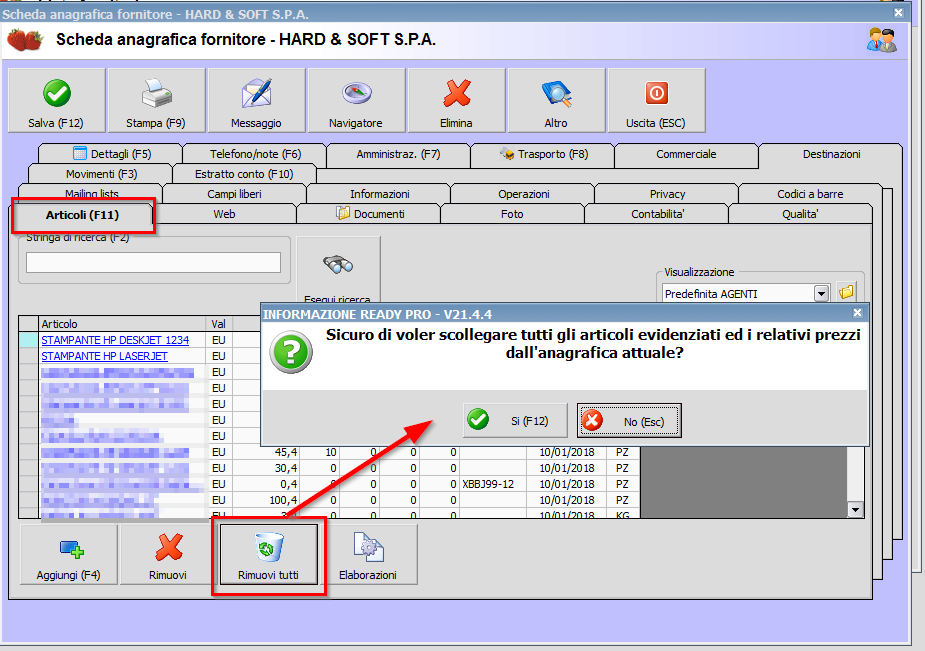Viewport: 925px width, 651px height.
Task: Click the Esegui ricerca binoculars button
Action: point(338,270)
